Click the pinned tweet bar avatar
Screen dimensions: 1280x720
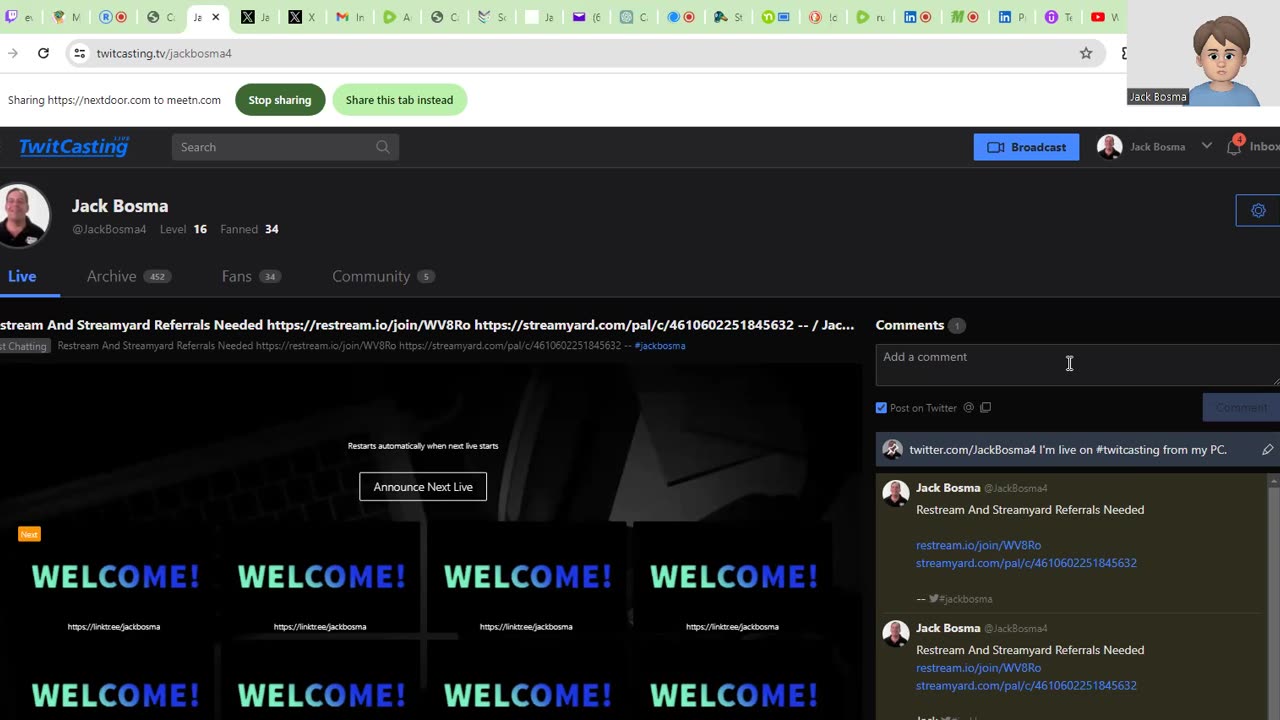(893, 450)
